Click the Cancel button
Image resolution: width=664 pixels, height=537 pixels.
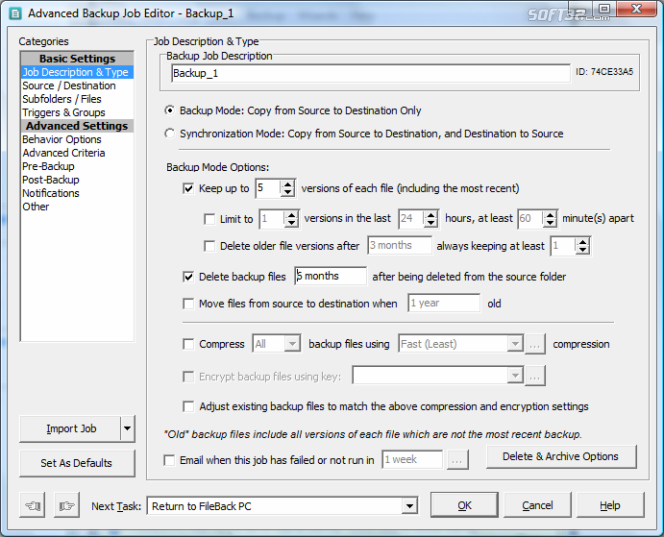[x=537, y=505]
